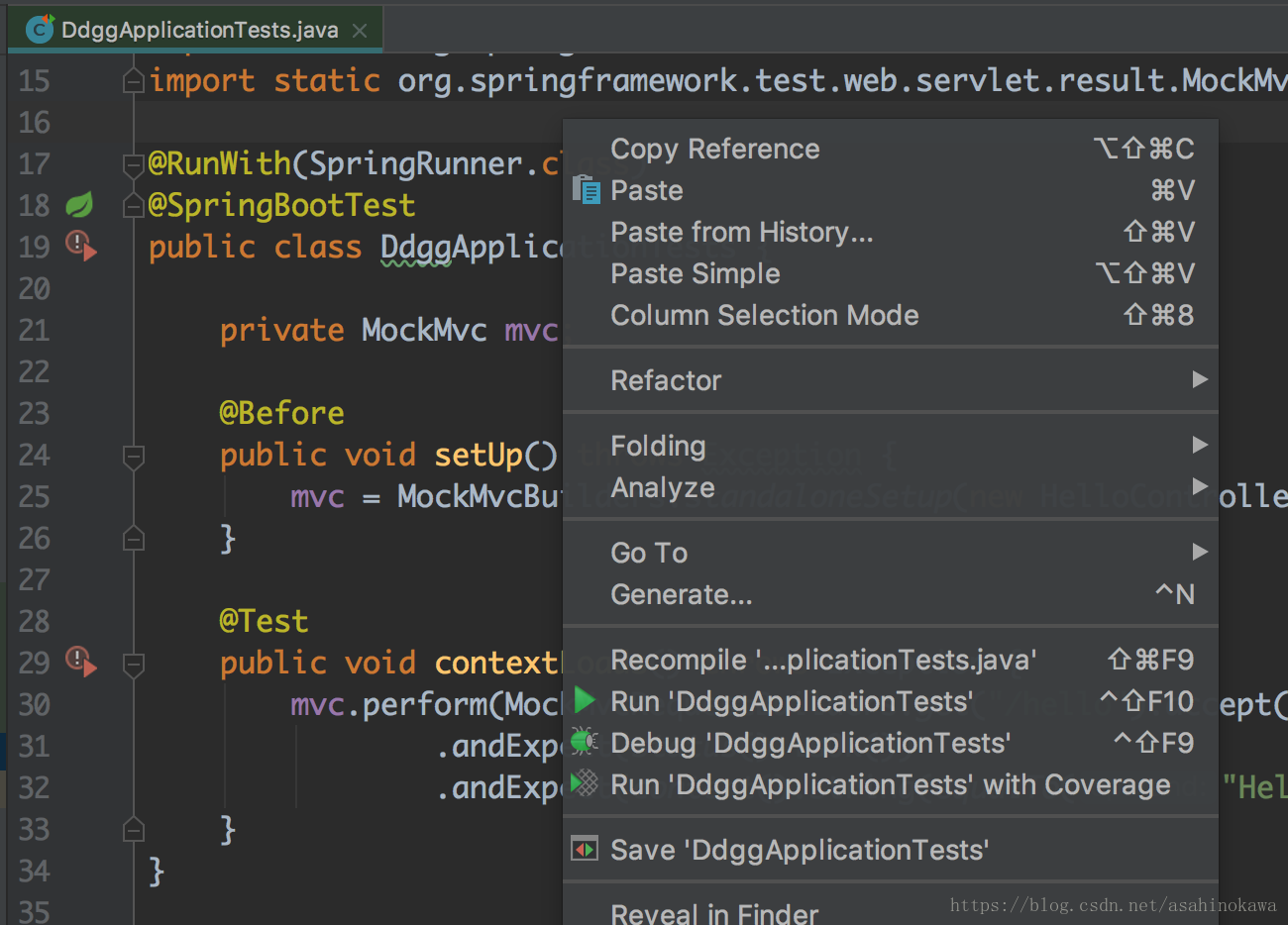Screen dimensions: 1288x925
Task: Click the run test gutter icon beside class declaration
Action: click(81, 246)
